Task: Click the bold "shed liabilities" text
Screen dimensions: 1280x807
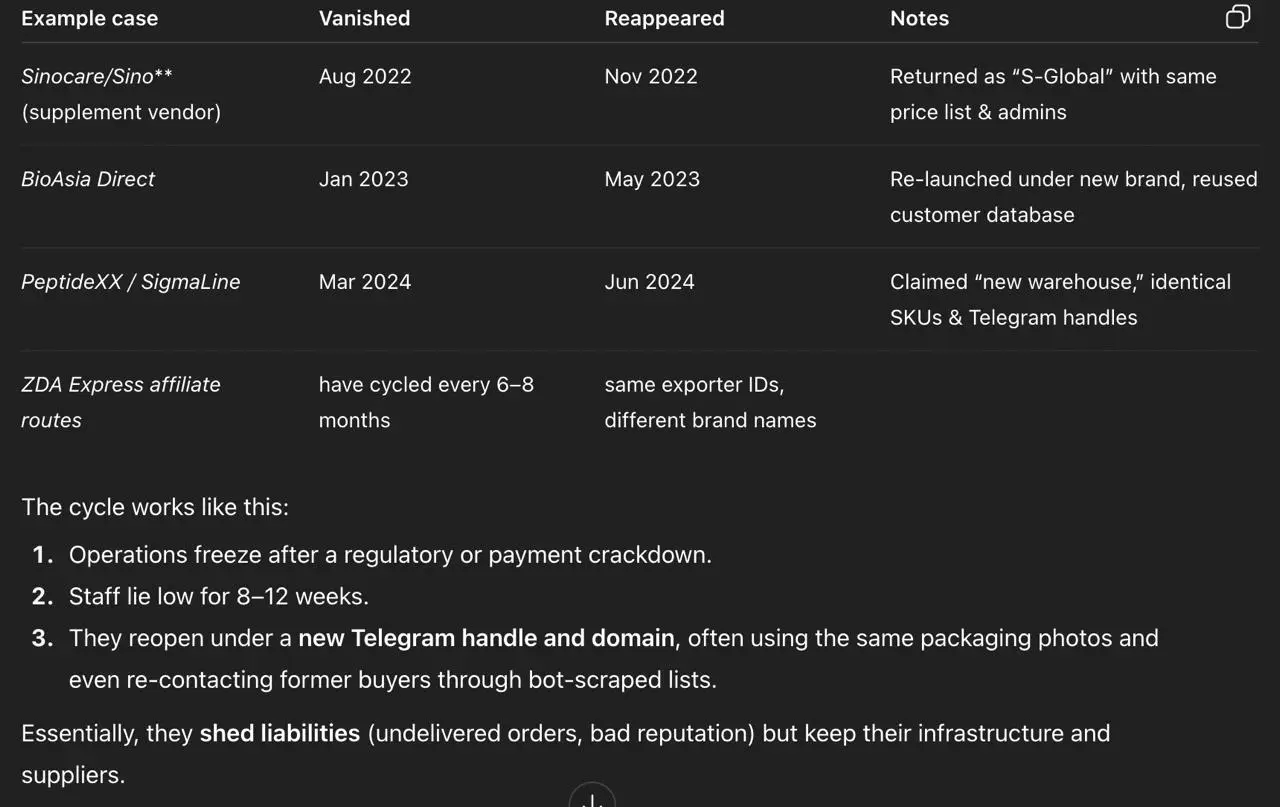Action: [280, 733]
